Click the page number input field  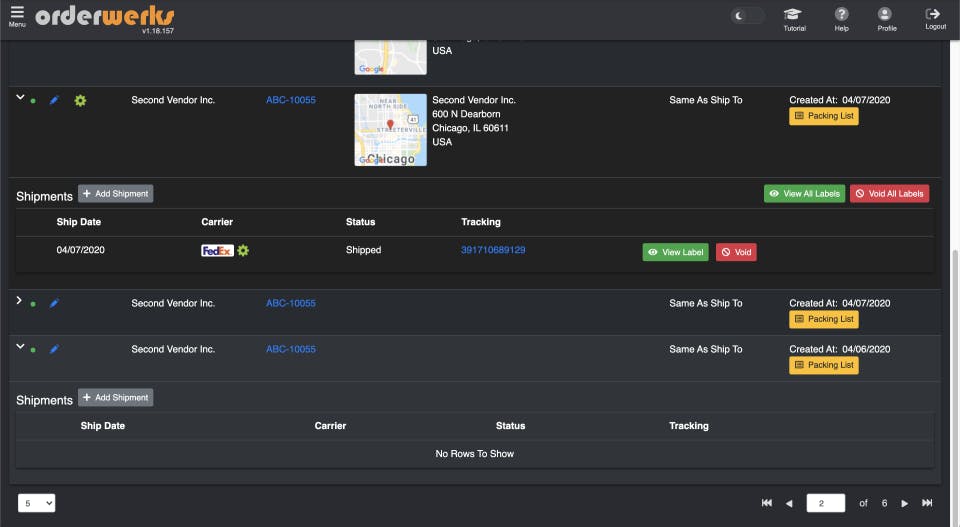point(825,504)
